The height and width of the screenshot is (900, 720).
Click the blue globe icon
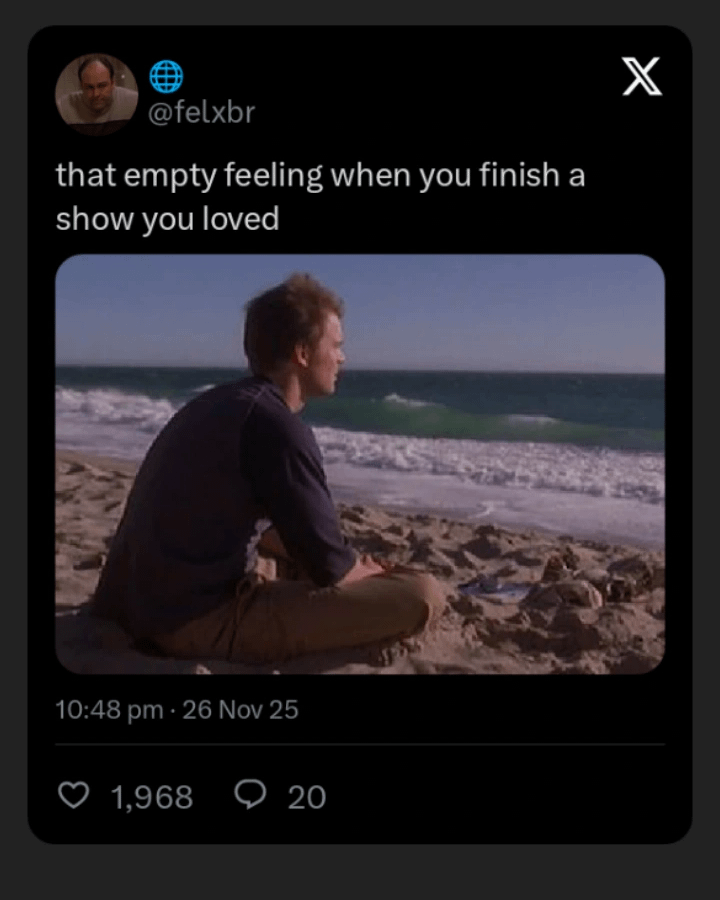(x=166, y=76)
